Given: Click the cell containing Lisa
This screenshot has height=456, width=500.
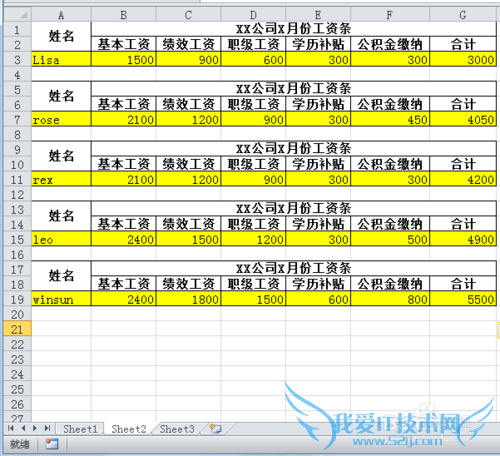Looking at the screenshot, I should (x=61, y=60).
